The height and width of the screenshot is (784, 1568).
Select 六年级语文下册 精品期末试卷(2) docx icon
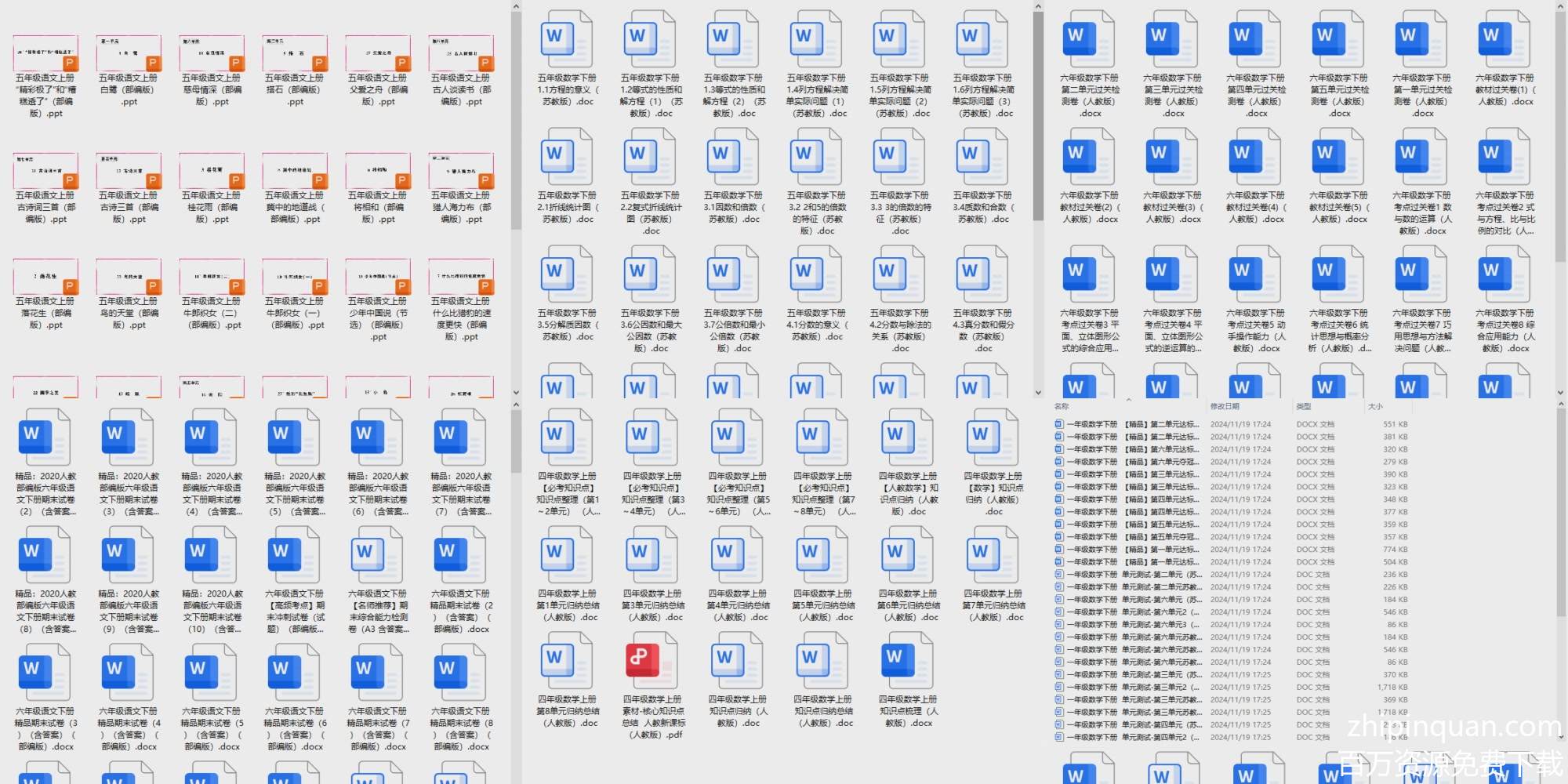pos(460,555)
